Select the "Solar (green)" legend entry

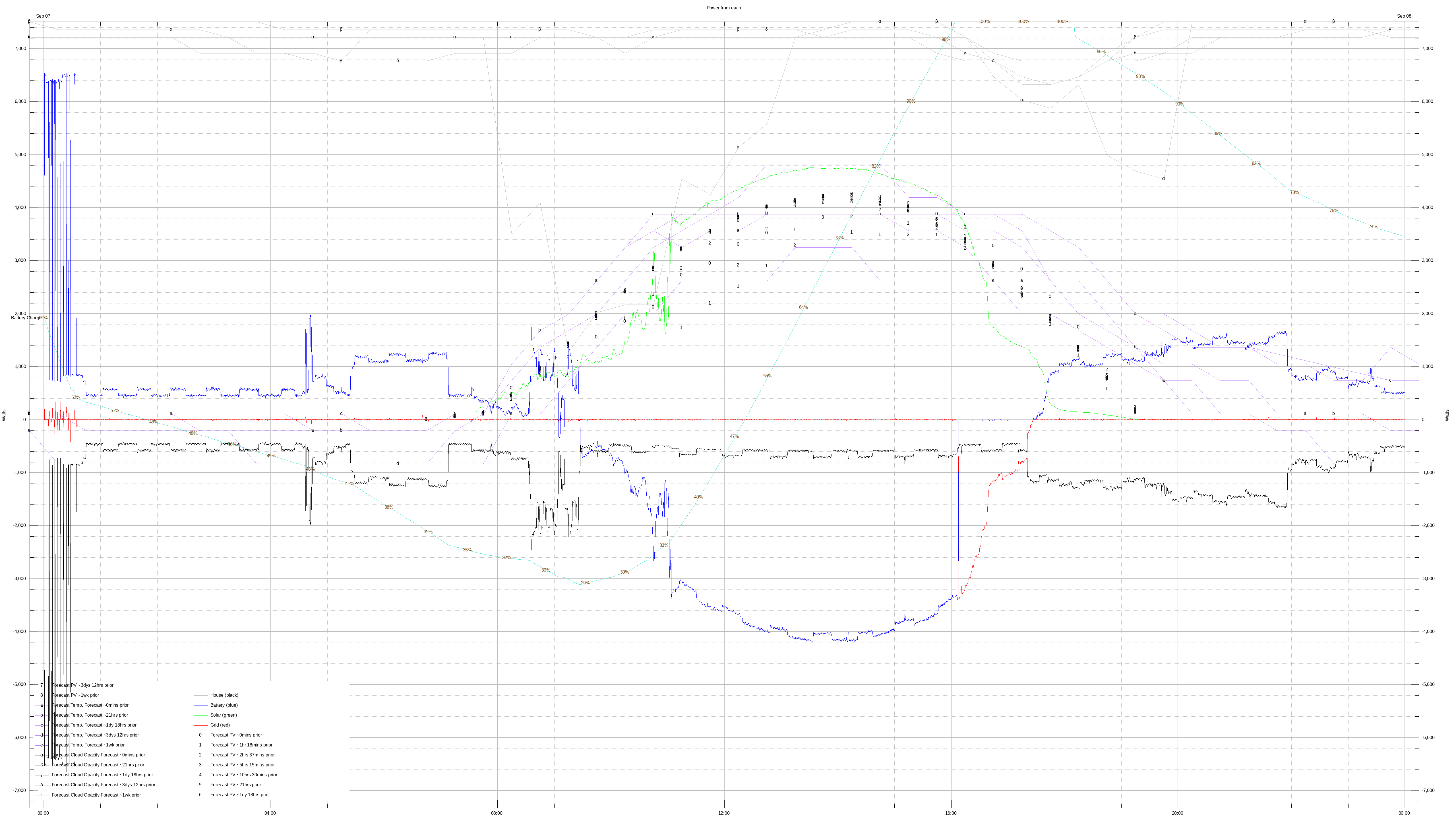point(223,715)
